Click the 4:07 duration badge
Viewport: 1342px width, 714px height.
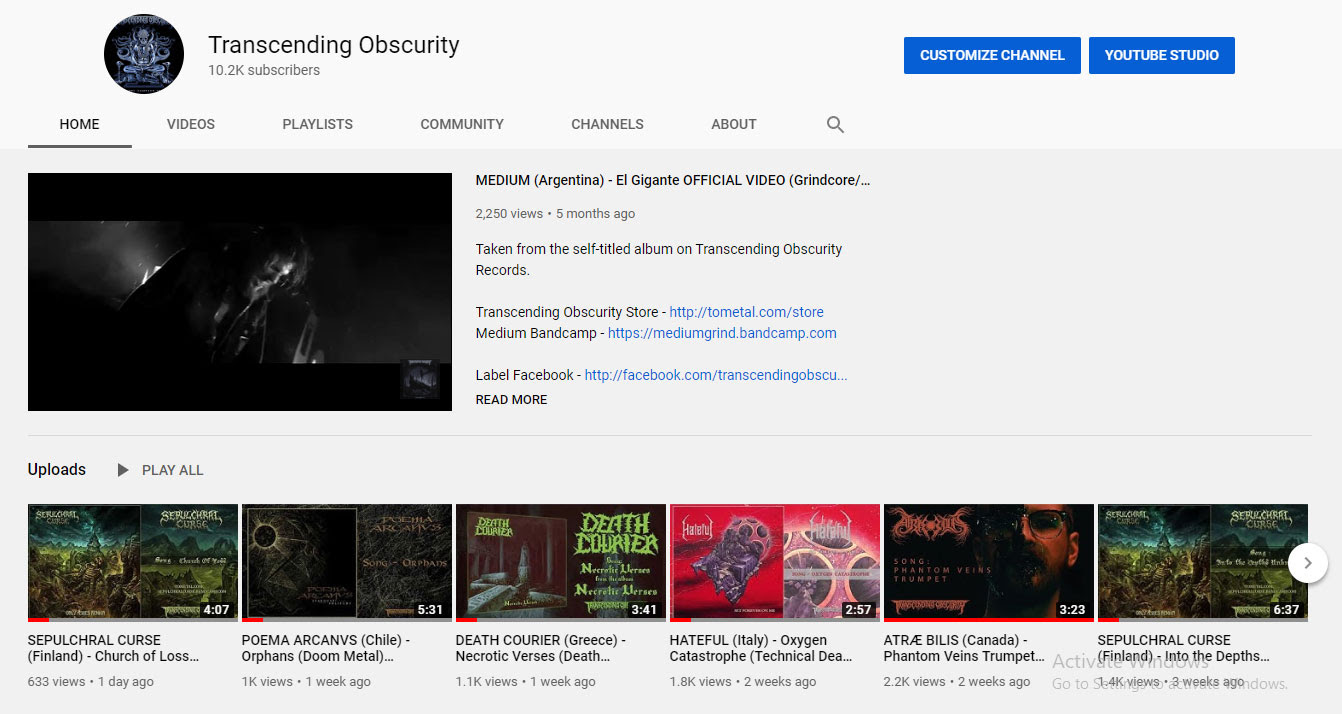(x=217, y=609)
